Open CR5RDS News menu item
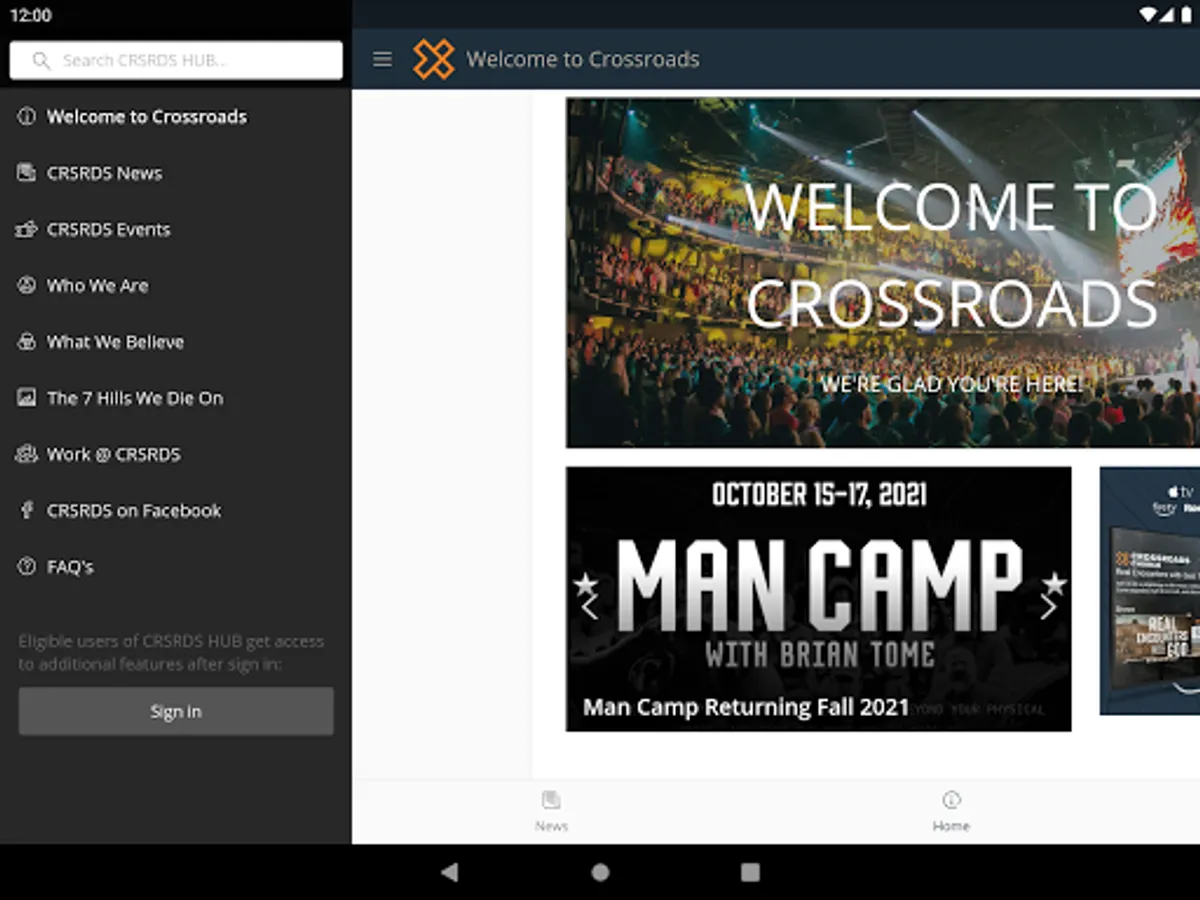This screenshot has width=1200, height=900. coord(176,173)
